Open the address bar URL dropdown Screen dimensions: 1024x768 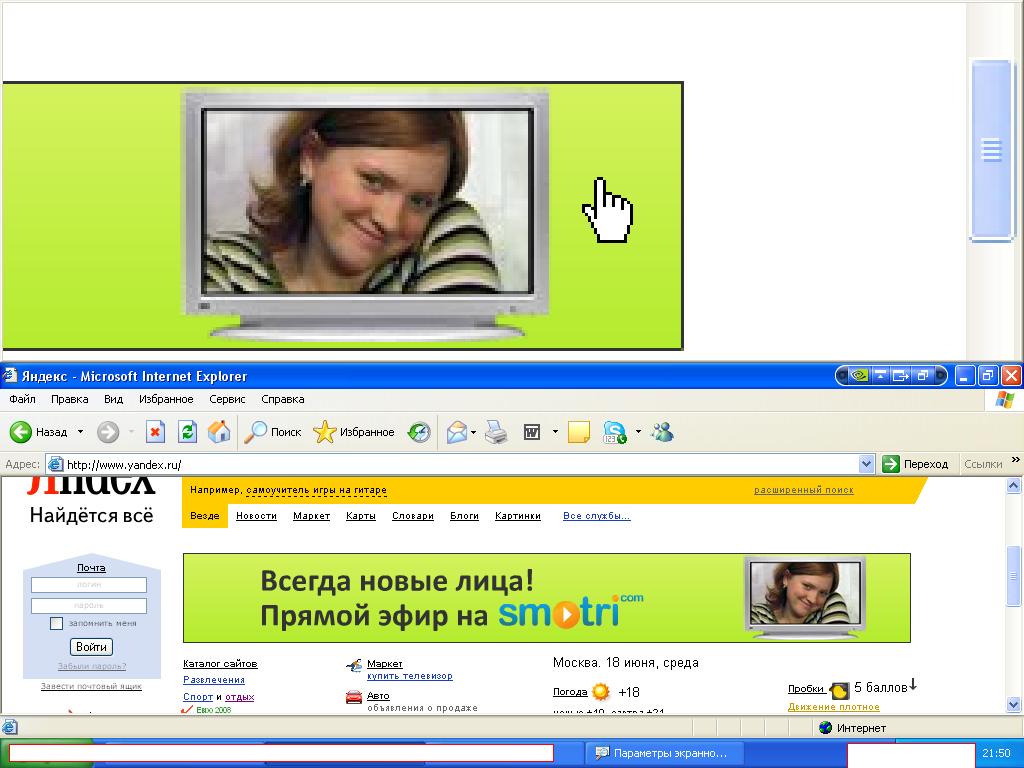click(866, 464)
